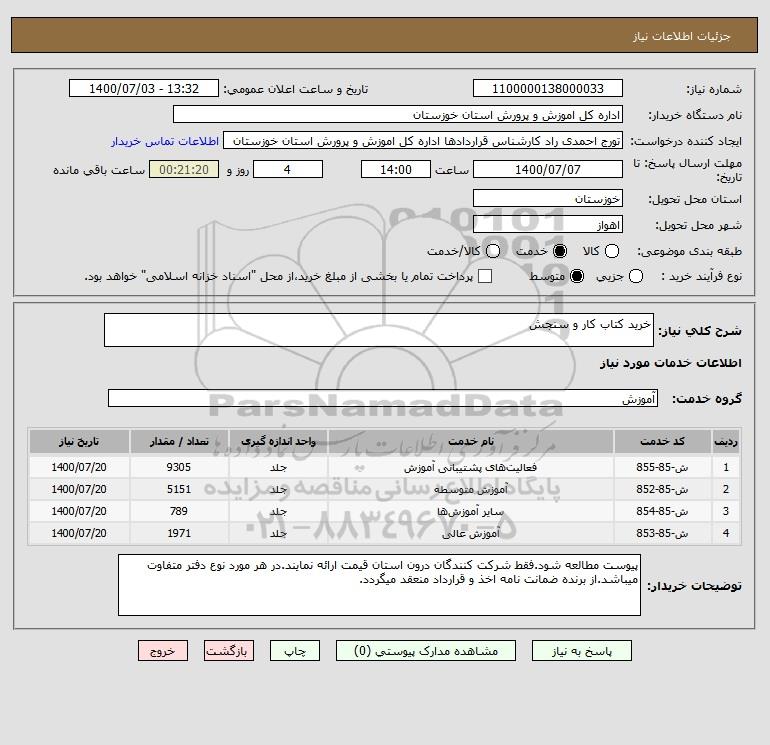Click فعالیت‌های پشتیبانی آموزش service name
This screenshot has height=745, width=770.
(470, 468)
